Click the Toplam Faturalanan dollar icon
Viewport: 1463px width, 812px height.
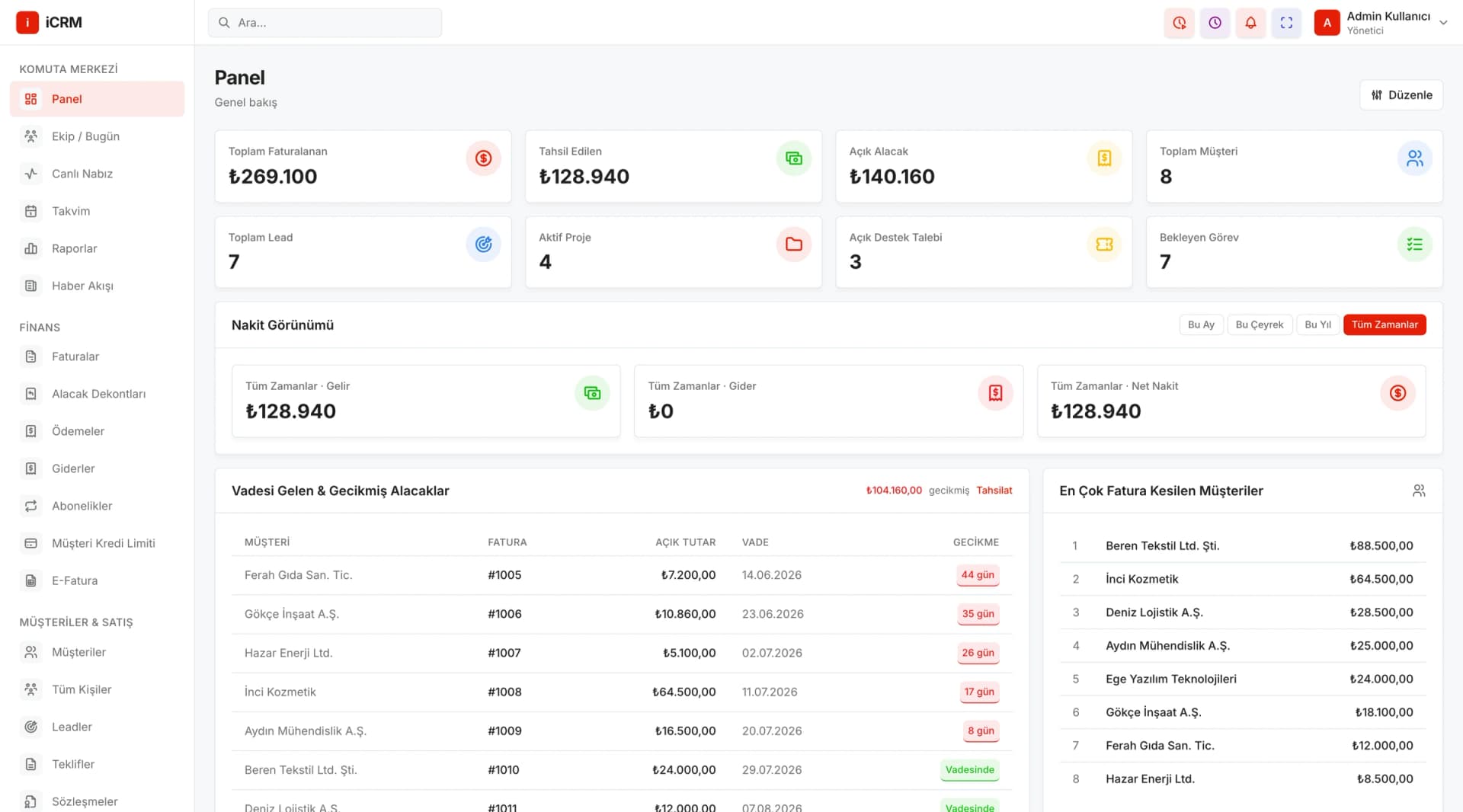click(483, 158)
